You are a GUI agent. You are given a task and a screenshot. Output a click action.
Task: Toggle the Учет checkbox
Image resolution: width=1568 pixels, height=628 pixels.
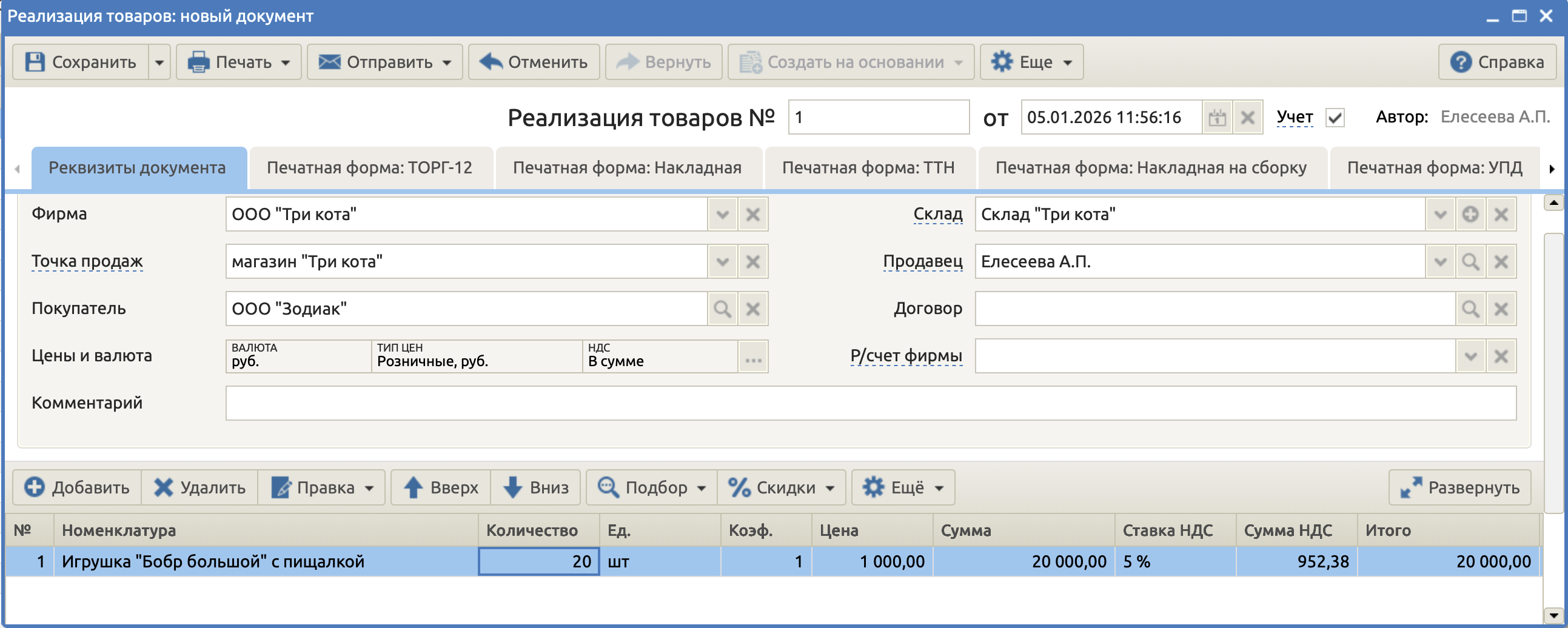[1335, 118]
